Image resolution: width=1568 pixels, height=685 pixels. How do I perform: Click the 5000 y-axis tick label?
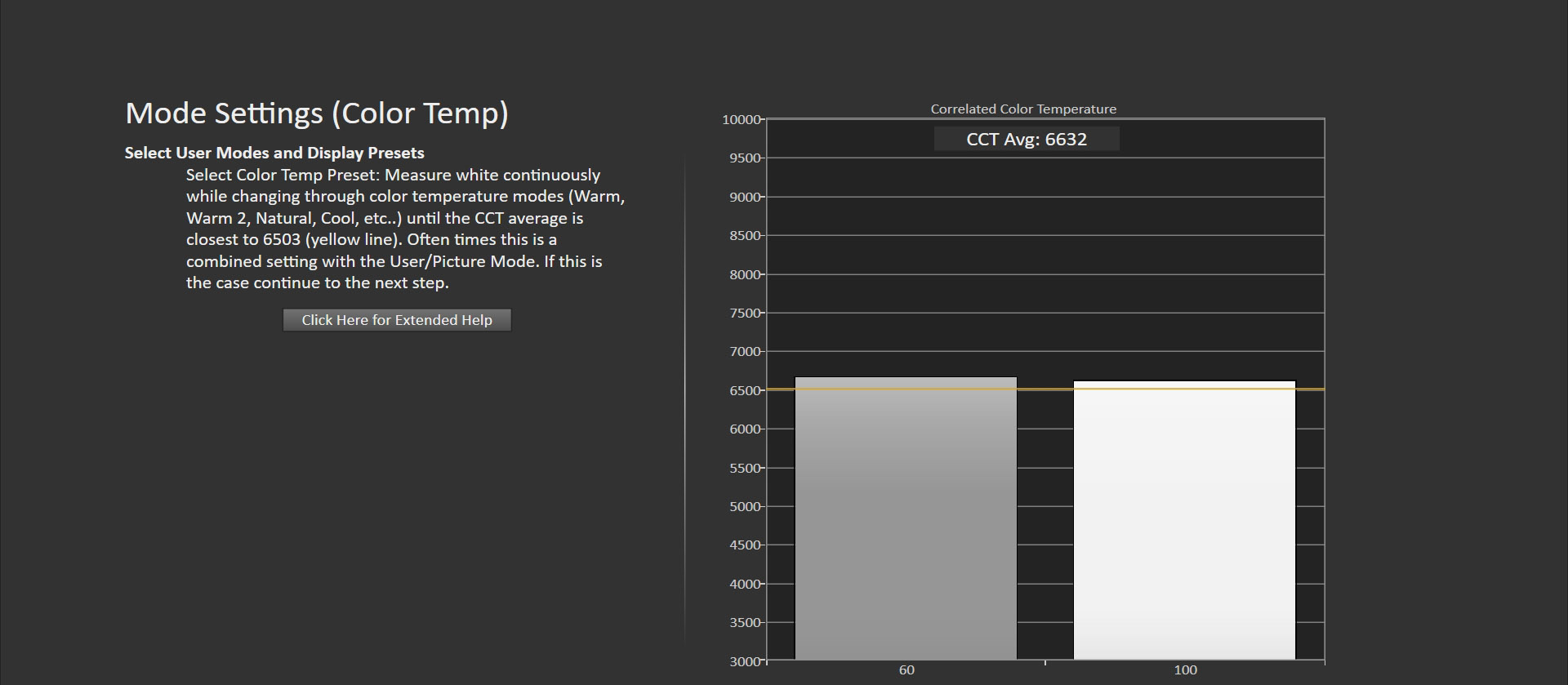click(x=745, y=507)
